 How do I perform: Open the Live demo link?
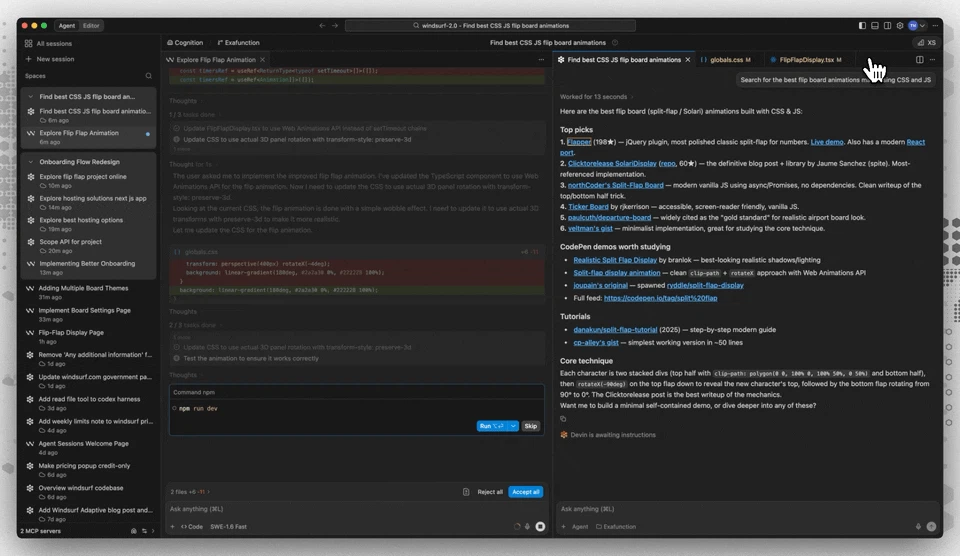click(827, 142)
